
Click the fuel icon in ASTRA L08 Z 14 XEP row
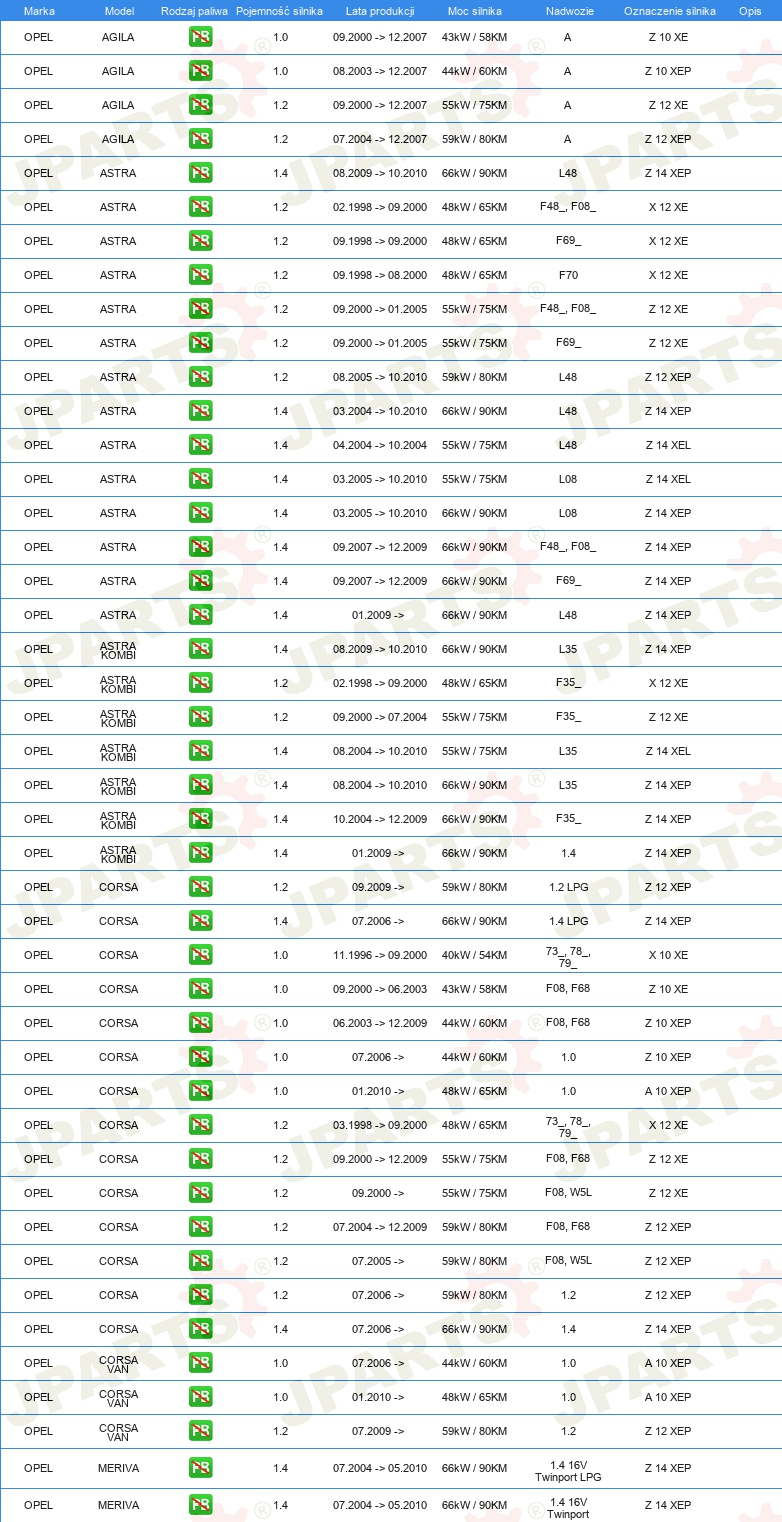click(200, 513)
